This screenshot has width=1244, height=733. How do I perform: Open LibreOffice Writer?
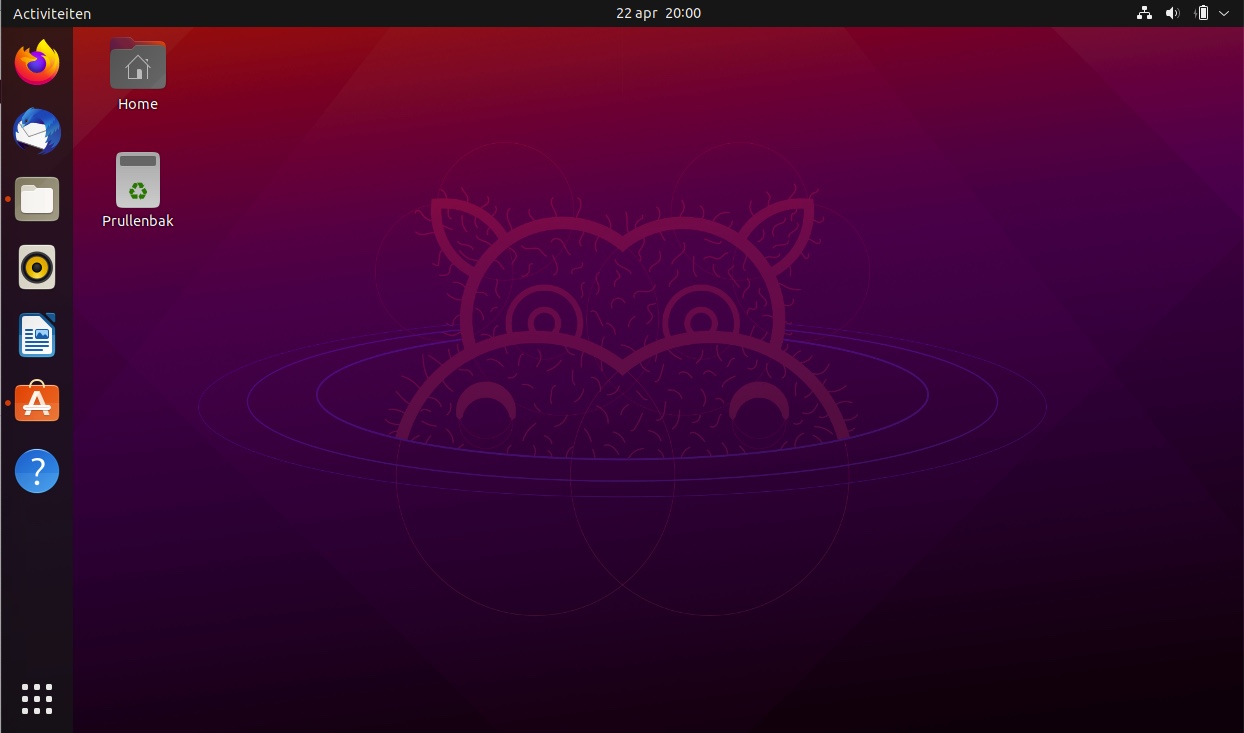pos(37,335)
